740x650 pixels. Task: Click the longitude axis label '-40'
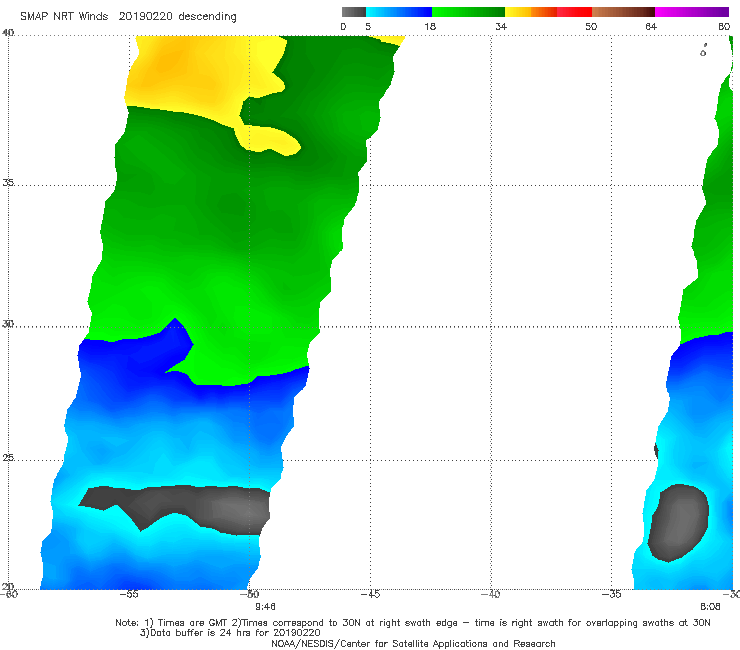[491, 594]
